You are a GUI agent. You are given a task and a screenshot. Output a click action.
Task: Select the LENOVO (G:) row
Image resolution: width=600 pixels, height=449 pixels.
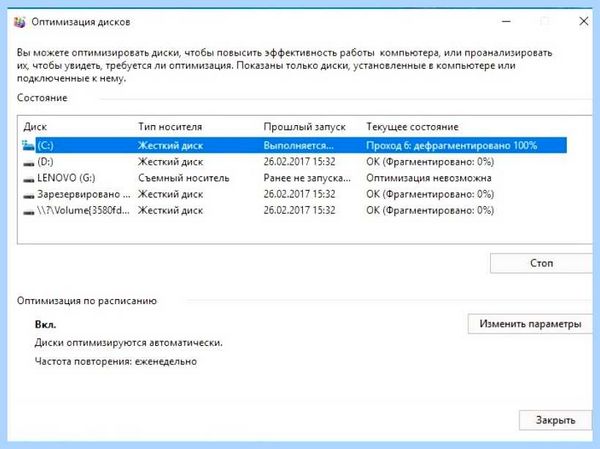click(x=295, y=178)
